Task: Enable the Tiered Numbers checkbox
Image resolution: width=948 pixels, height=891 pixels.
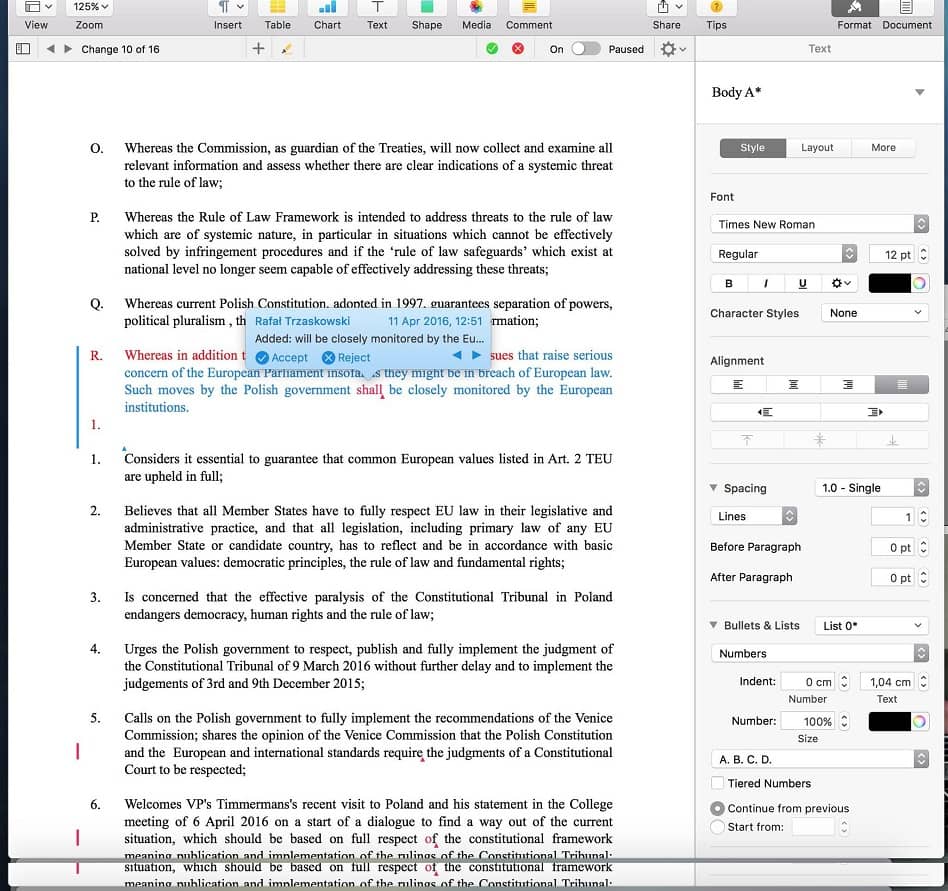Action: click(717, 783)
